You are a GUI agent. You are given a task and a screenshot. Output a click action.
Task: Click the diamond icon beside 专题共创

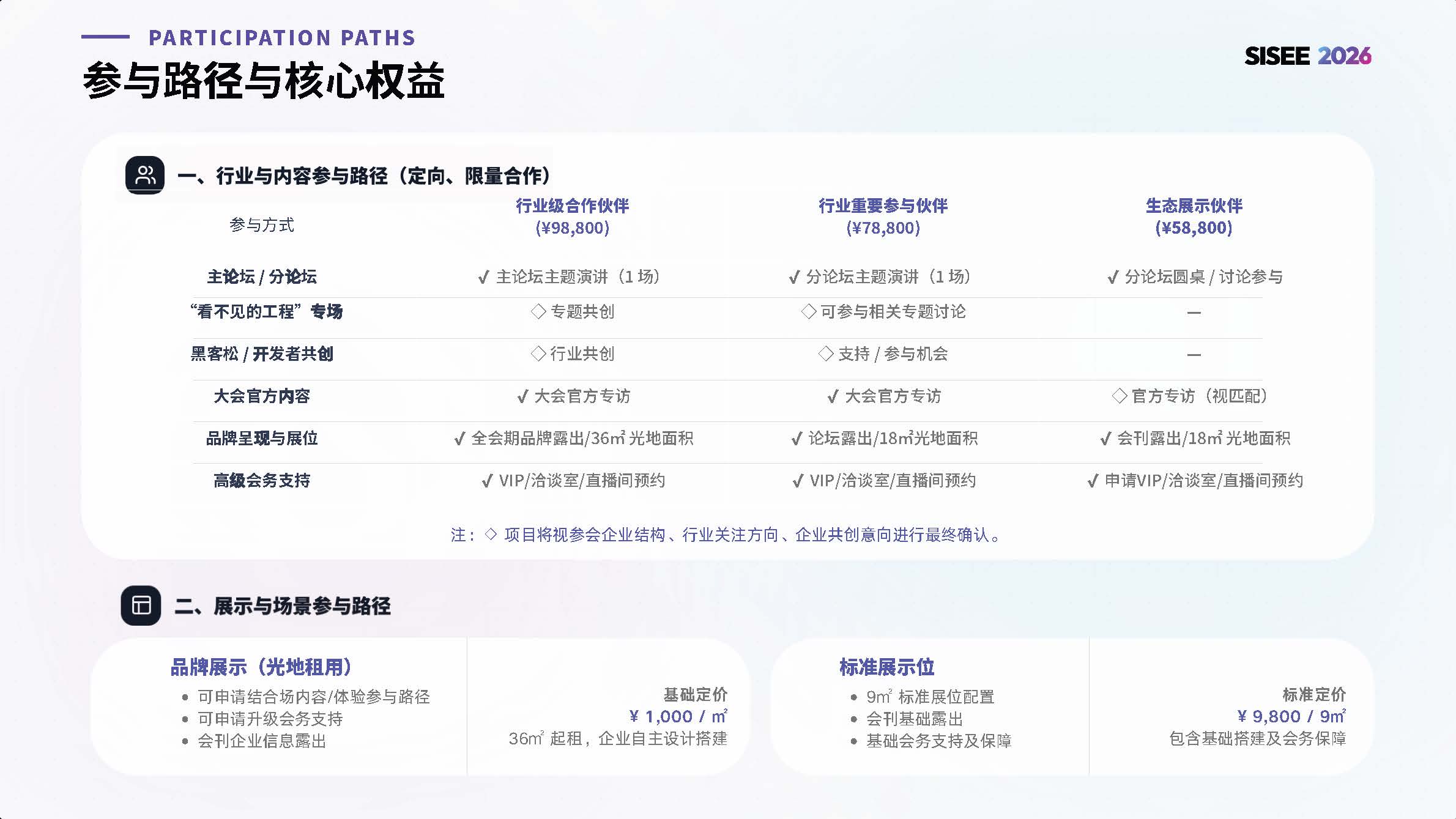pyautogui.click(x=538, y=312)
